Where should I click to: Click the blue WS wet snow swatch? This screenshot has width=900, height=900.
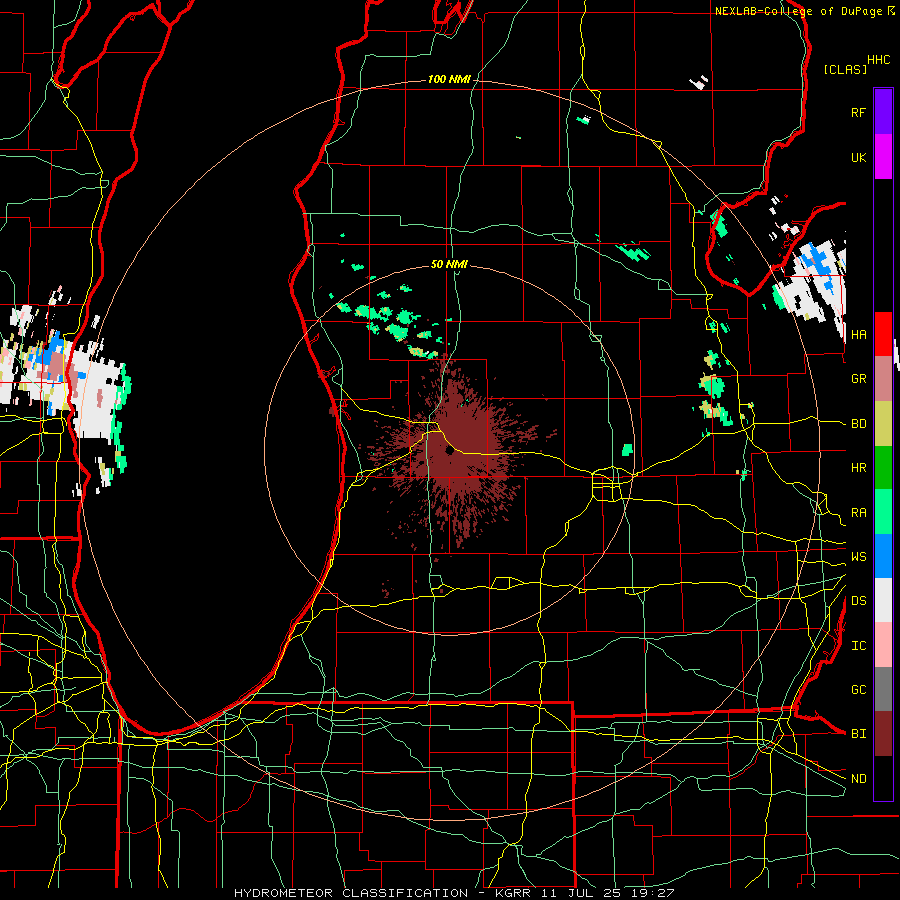[883, 556]
